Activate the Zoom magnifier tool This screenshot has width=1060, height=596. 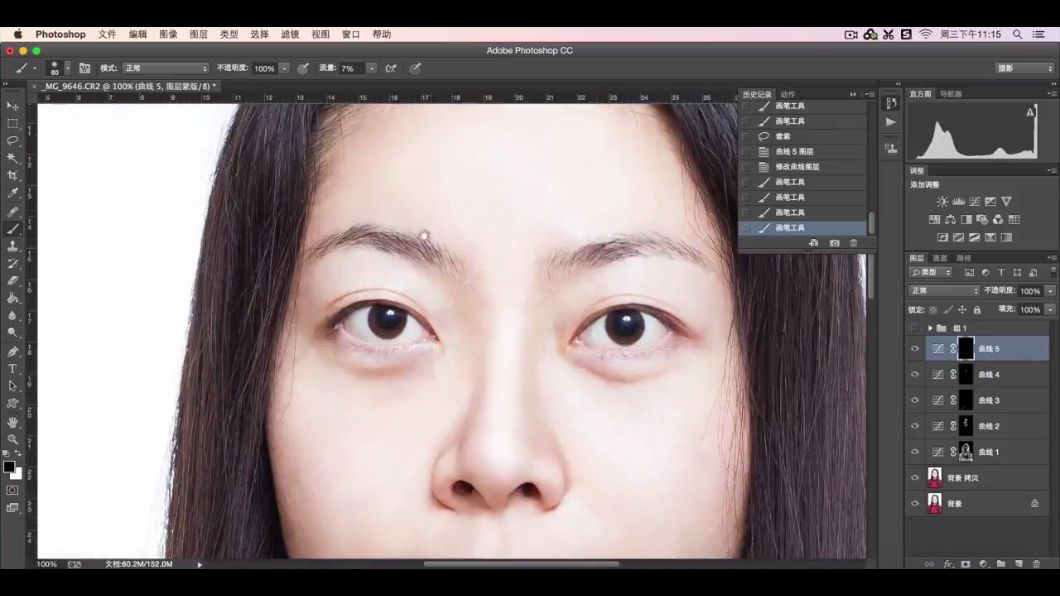(x=13, y=439)
